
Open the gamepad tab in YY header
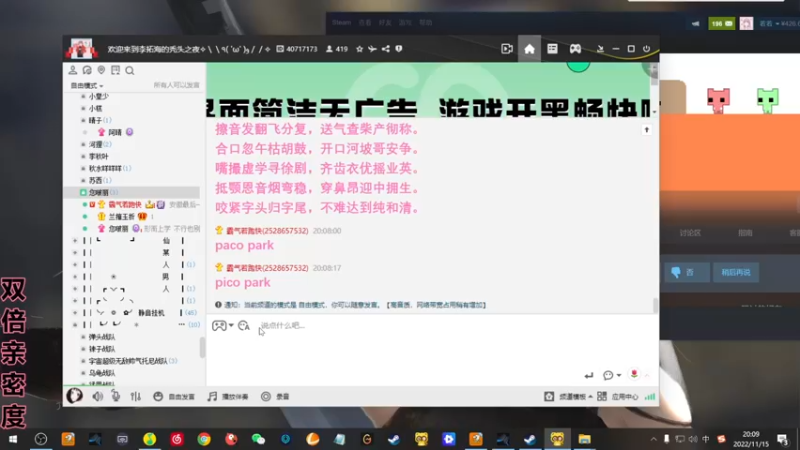pyautogui.click(x=575, y=49)
